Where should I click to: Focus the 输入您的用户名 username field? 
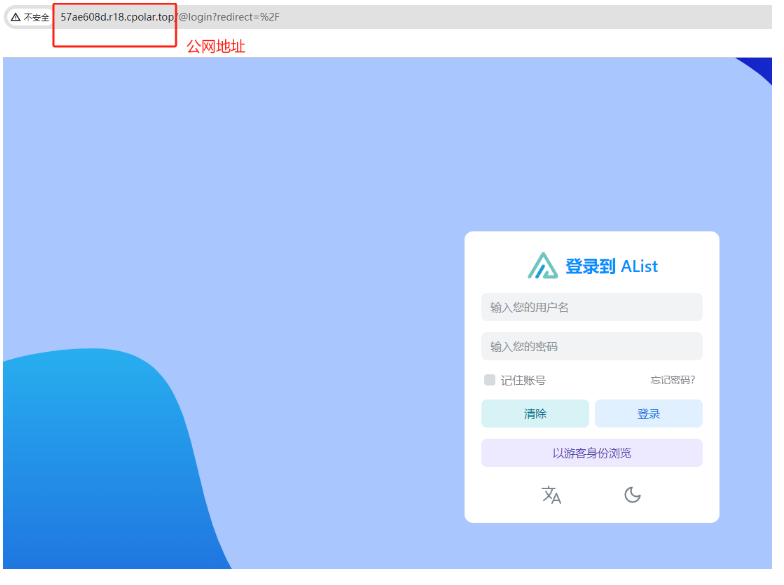591,307
